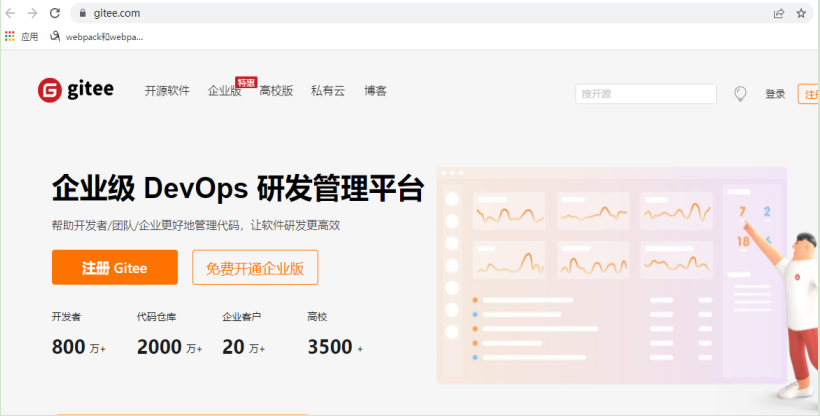Image resolution: width=820 pixels, height=416 pixels.
Task: Click the 帮助开发者/团队/企业 subtitle text
Action: pyautogui.click(x=196, y=226)
